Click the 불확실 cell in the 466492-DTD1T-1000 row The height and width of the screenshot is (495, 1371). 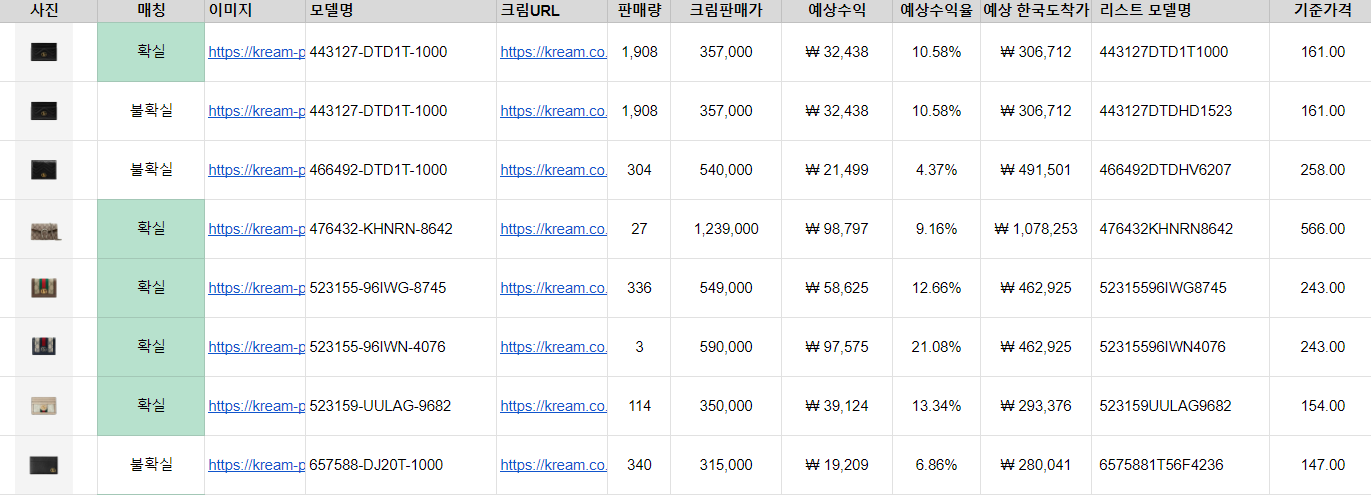point(151,170)
